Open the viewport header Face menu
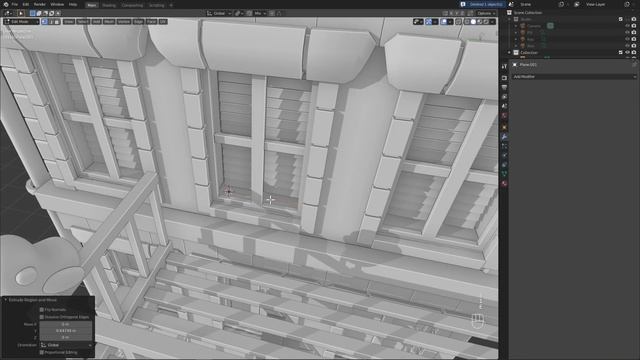This screenshot has width=640, height=360. coord(151,22)
